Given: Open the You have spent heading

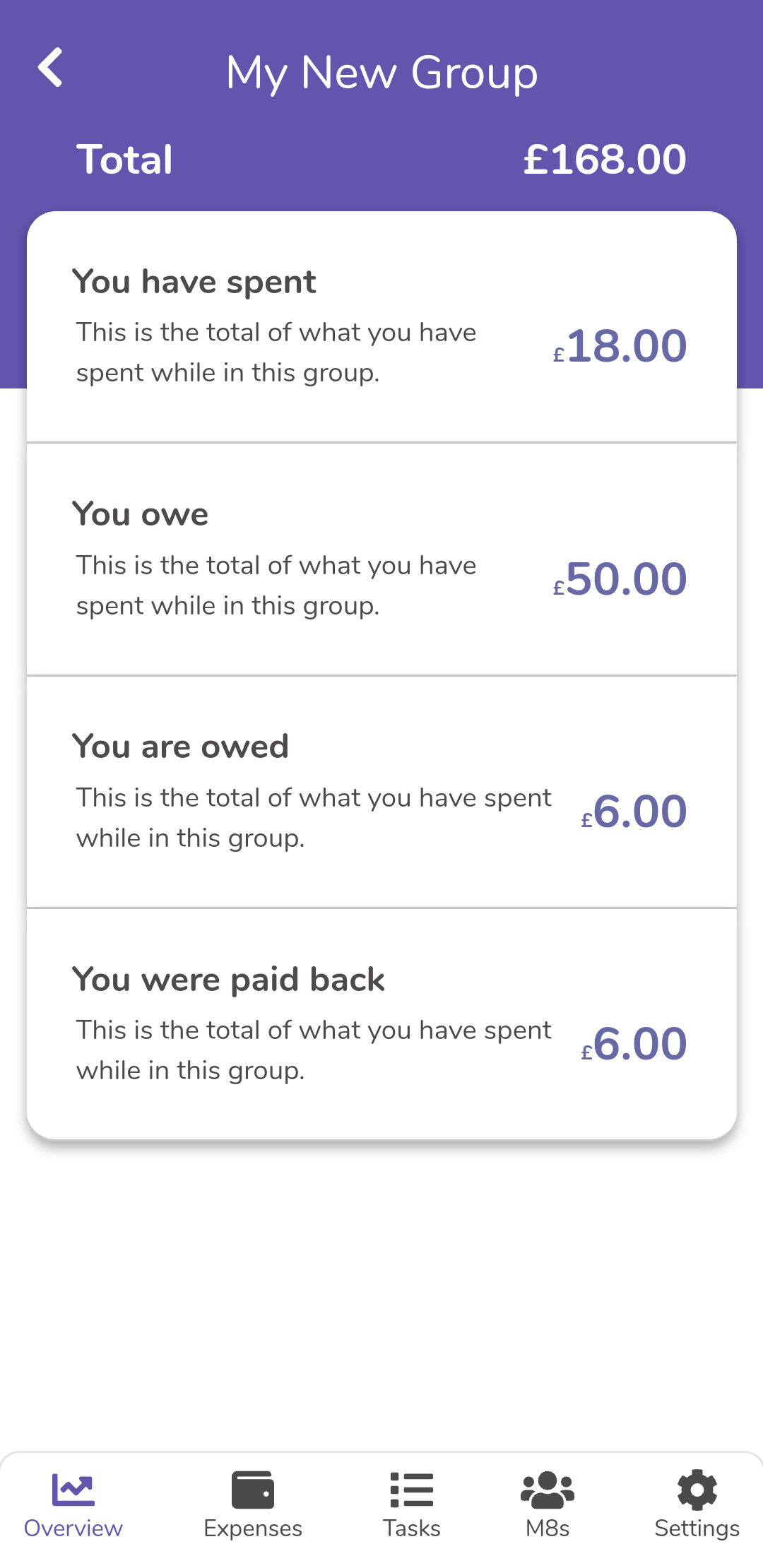Looking at the screenshot, I should (194, 282).
